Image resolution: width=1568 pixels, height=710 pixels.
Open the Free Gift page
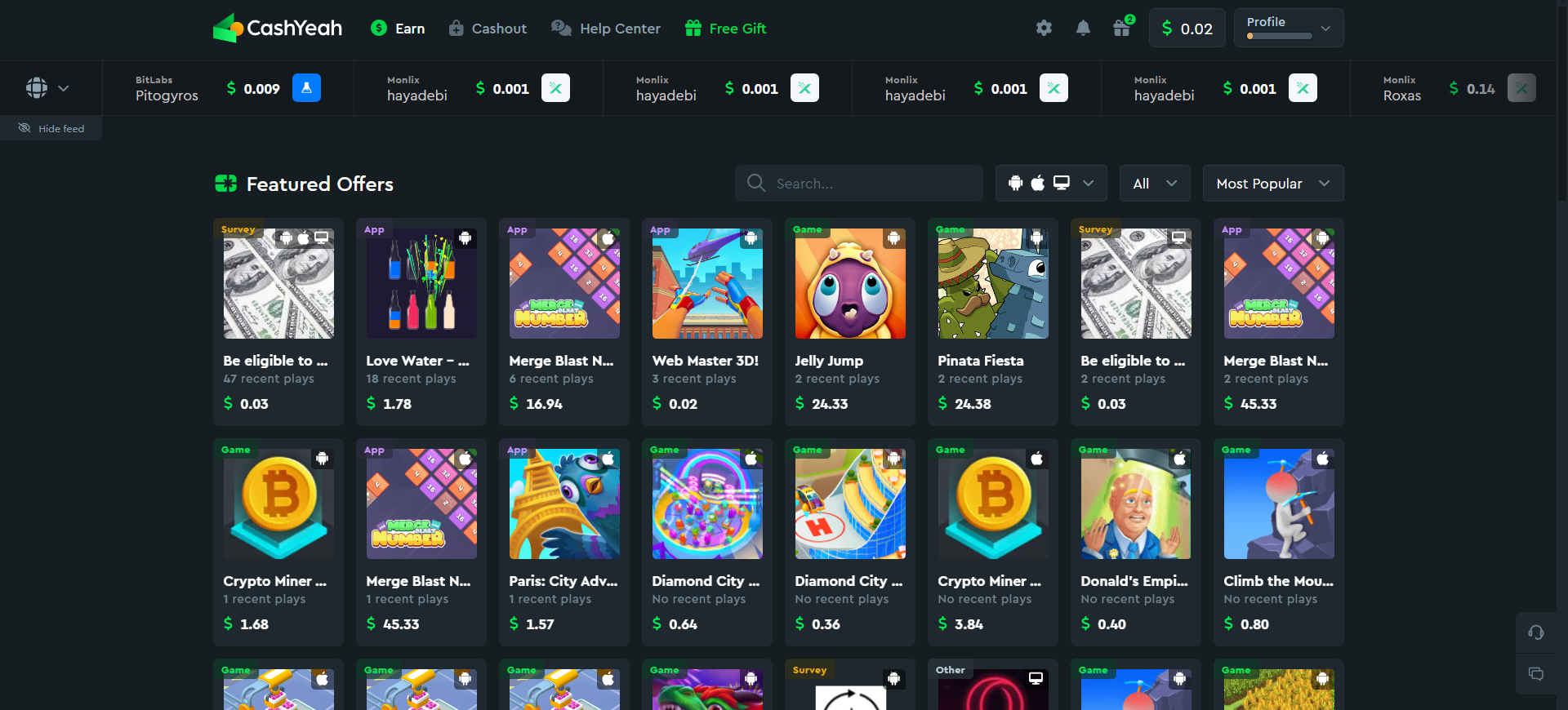click(x=725, y=29)
